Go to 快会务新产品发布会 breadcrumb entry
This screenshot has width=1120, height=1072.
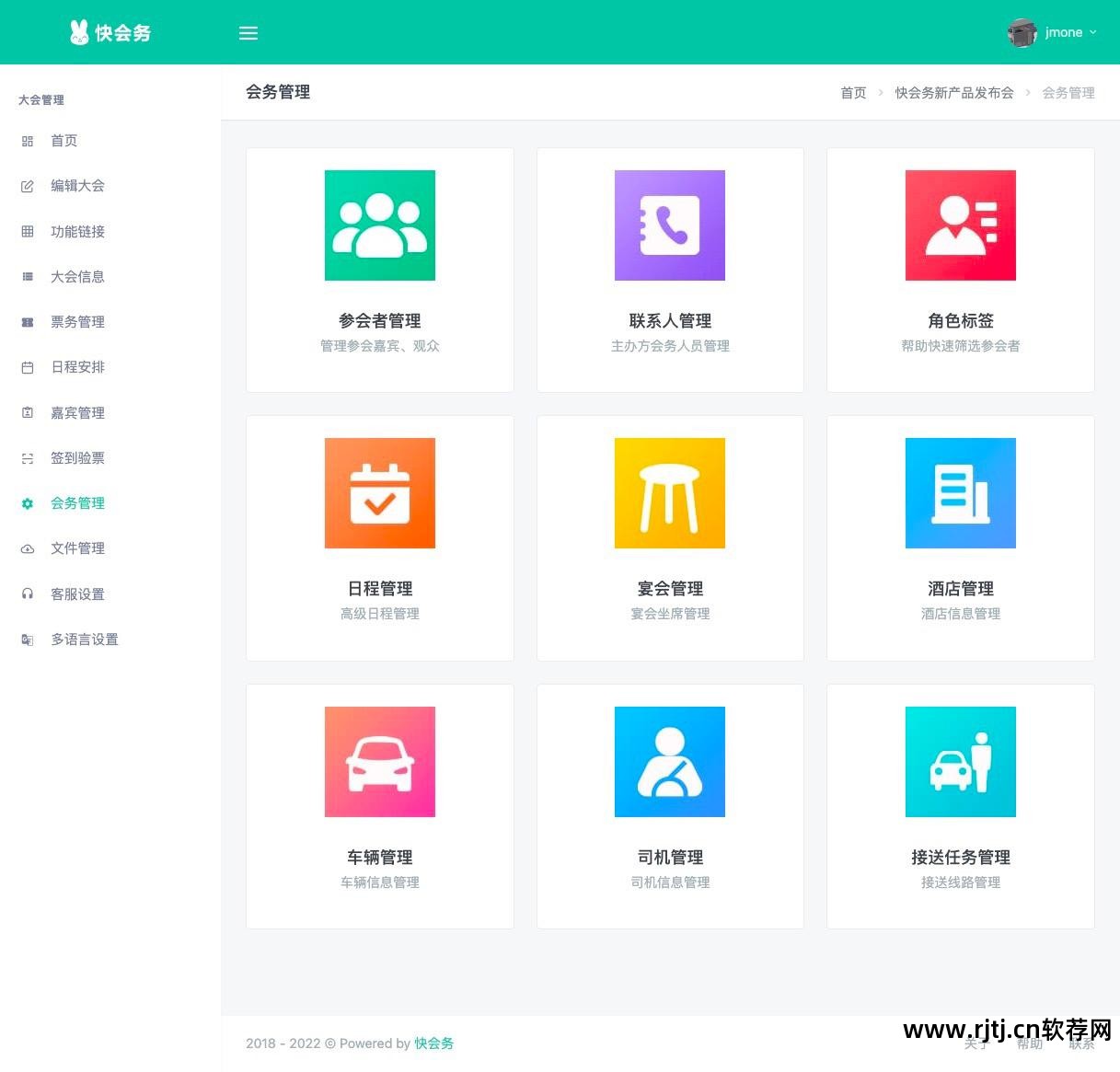953,92
